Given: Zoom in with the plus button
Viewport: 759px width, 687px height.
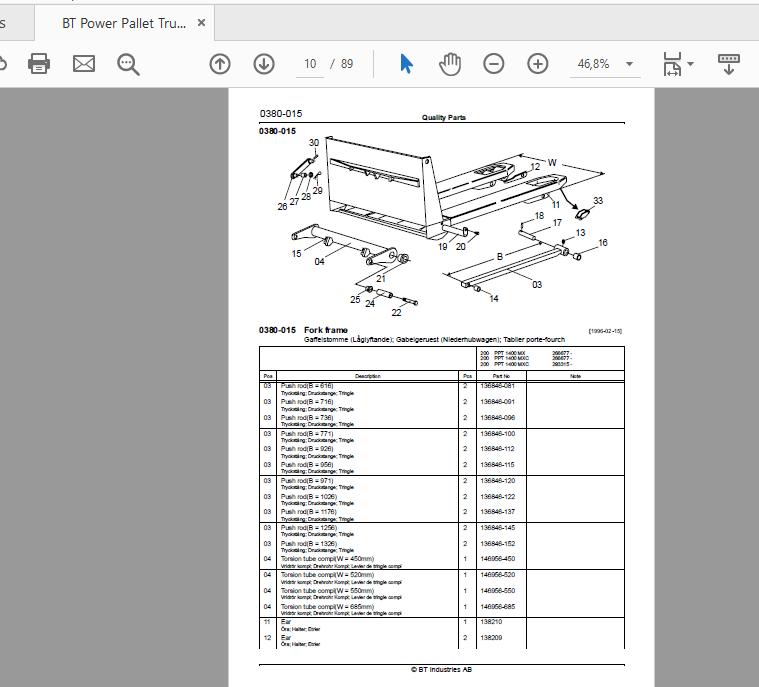Looking at the screenshot, I should pyautogui.click(x=538, y=64).
